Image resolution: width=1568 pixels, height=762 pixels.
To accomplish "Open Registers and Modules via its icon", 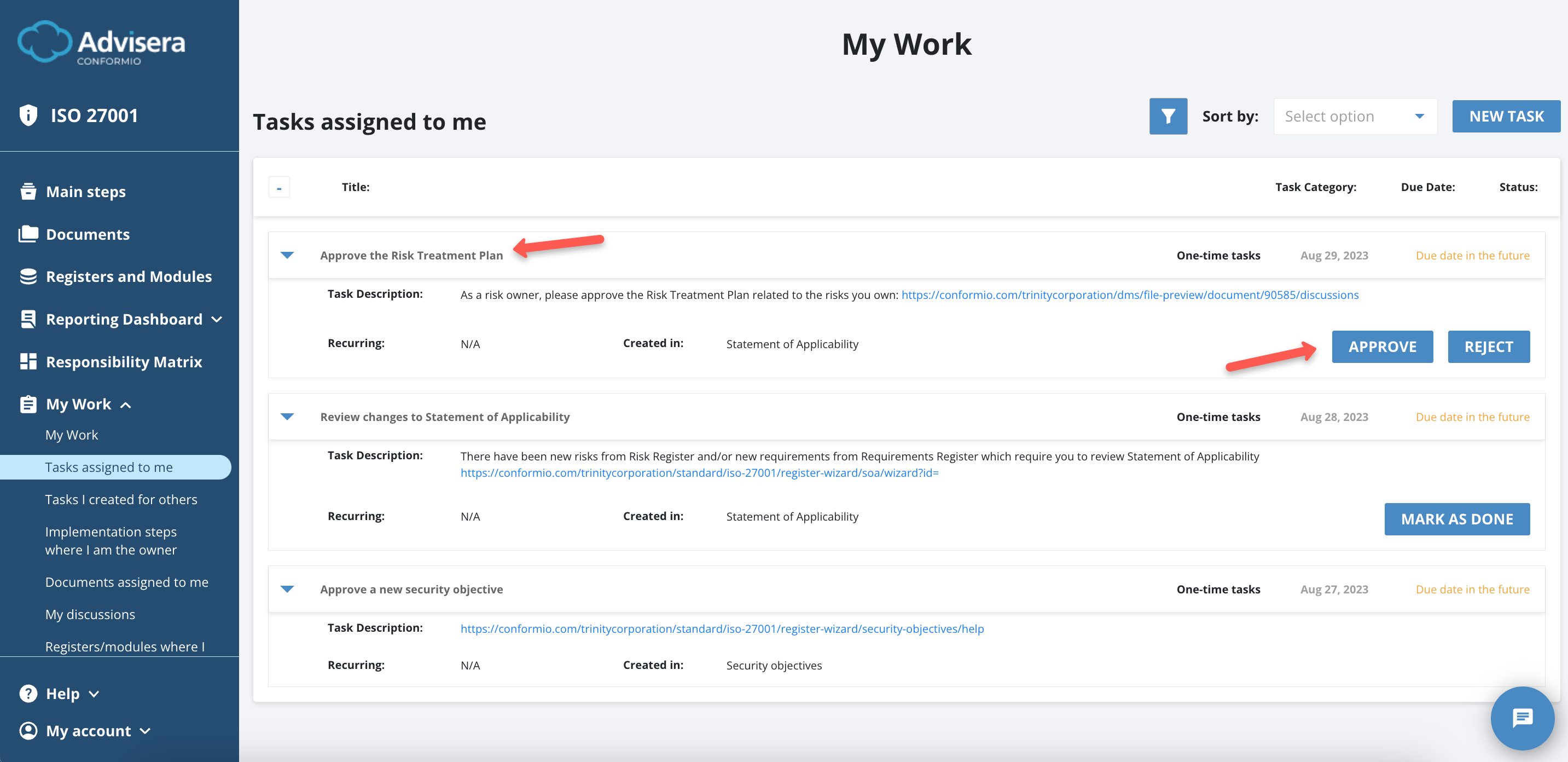I will tap(28, 276).
